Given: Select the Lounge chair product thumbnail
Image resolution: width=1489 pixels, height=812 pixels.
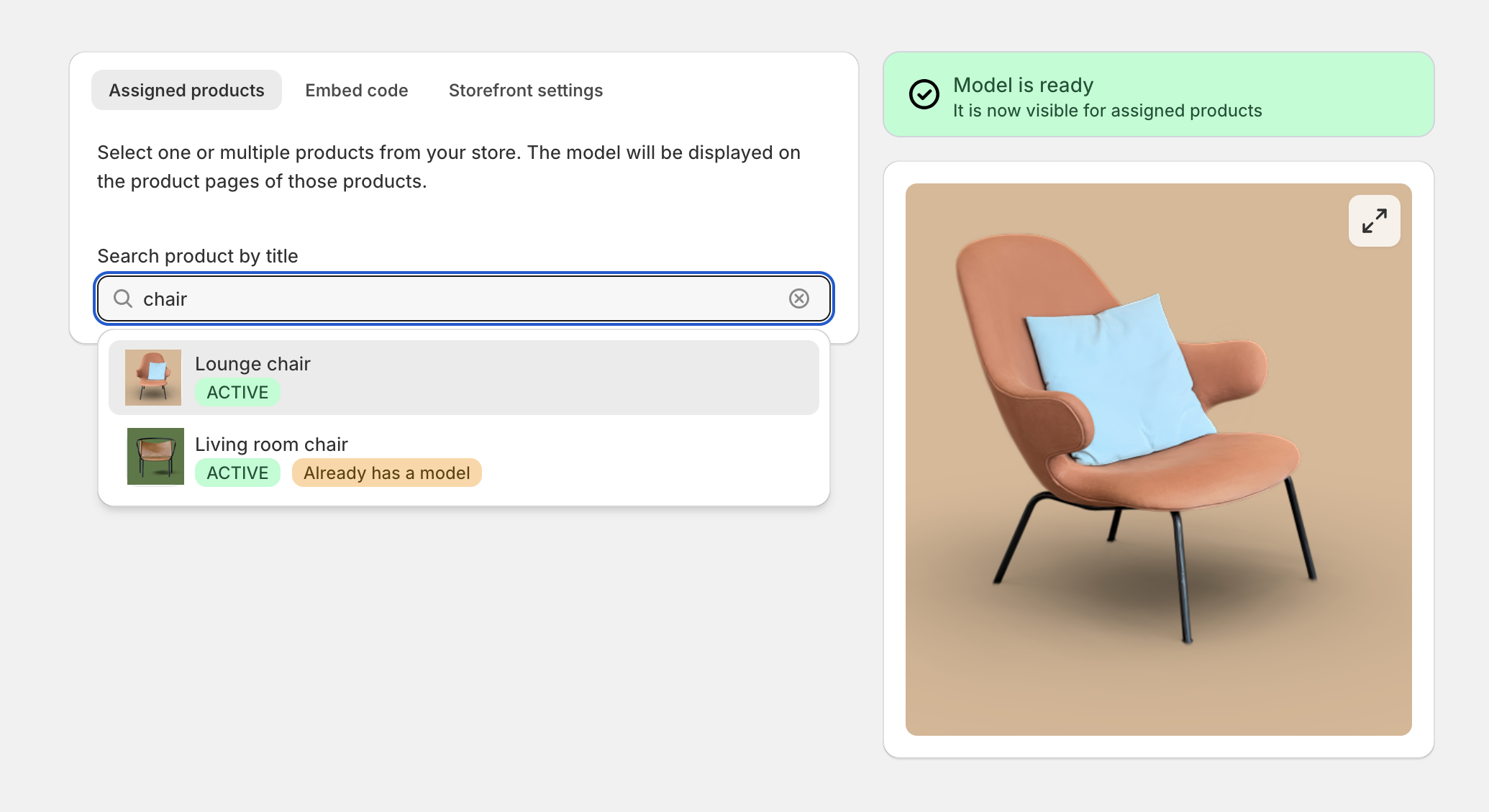Looking at the screenshot, I should [x=154, y=378].
